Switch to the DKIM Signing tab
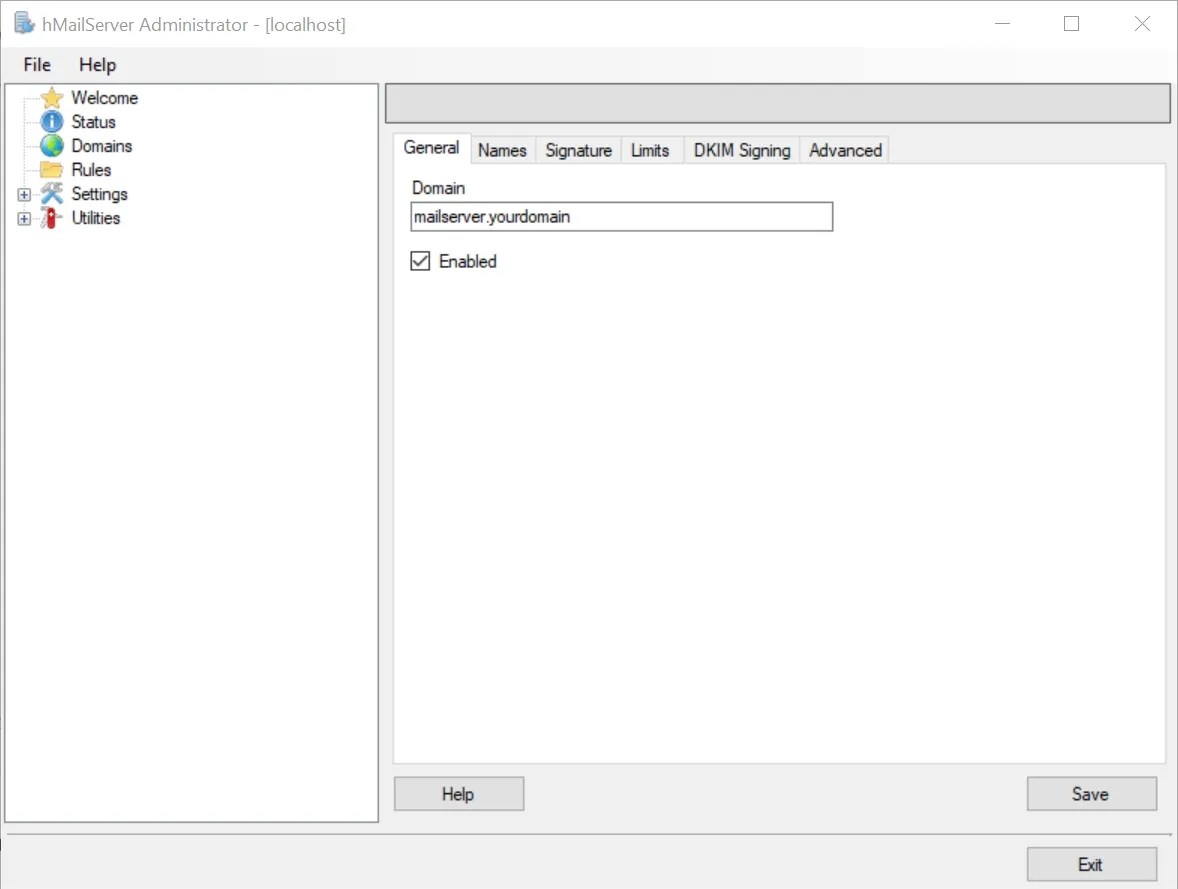The image size is (1178, 889). coord(742,150)
